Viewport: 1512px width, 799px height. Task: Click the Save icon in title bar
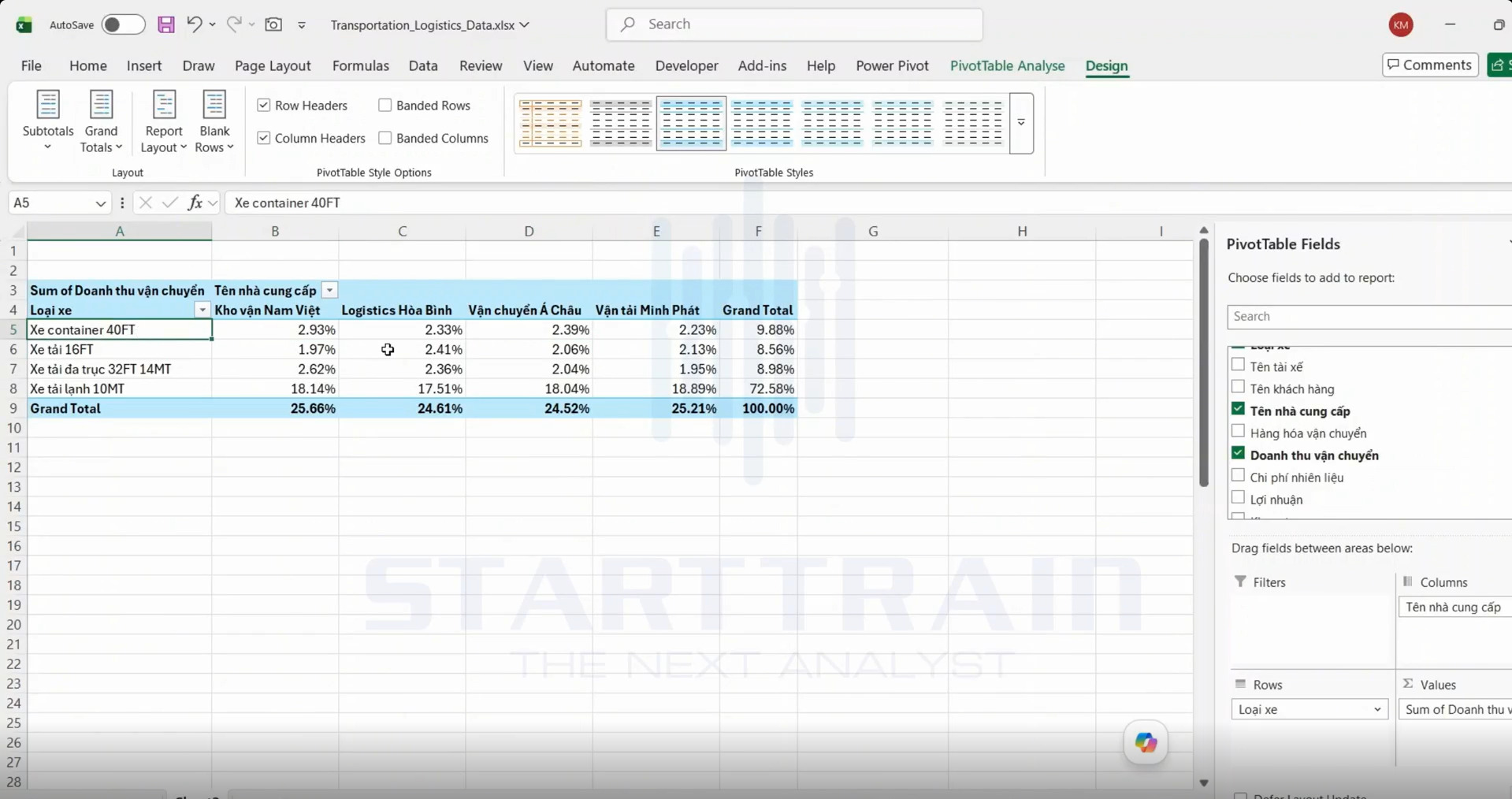165,24
